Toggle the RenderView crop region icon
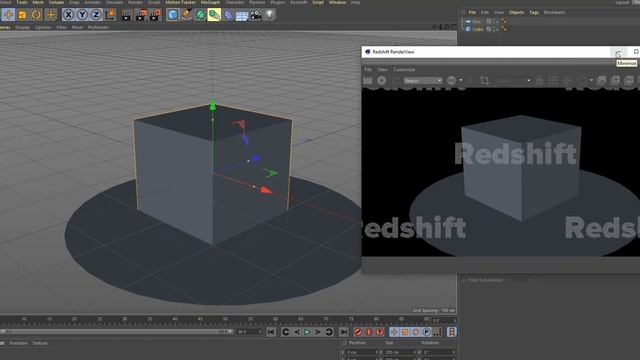The height and width of the screenshot is (360, 640). click(484, 81)
